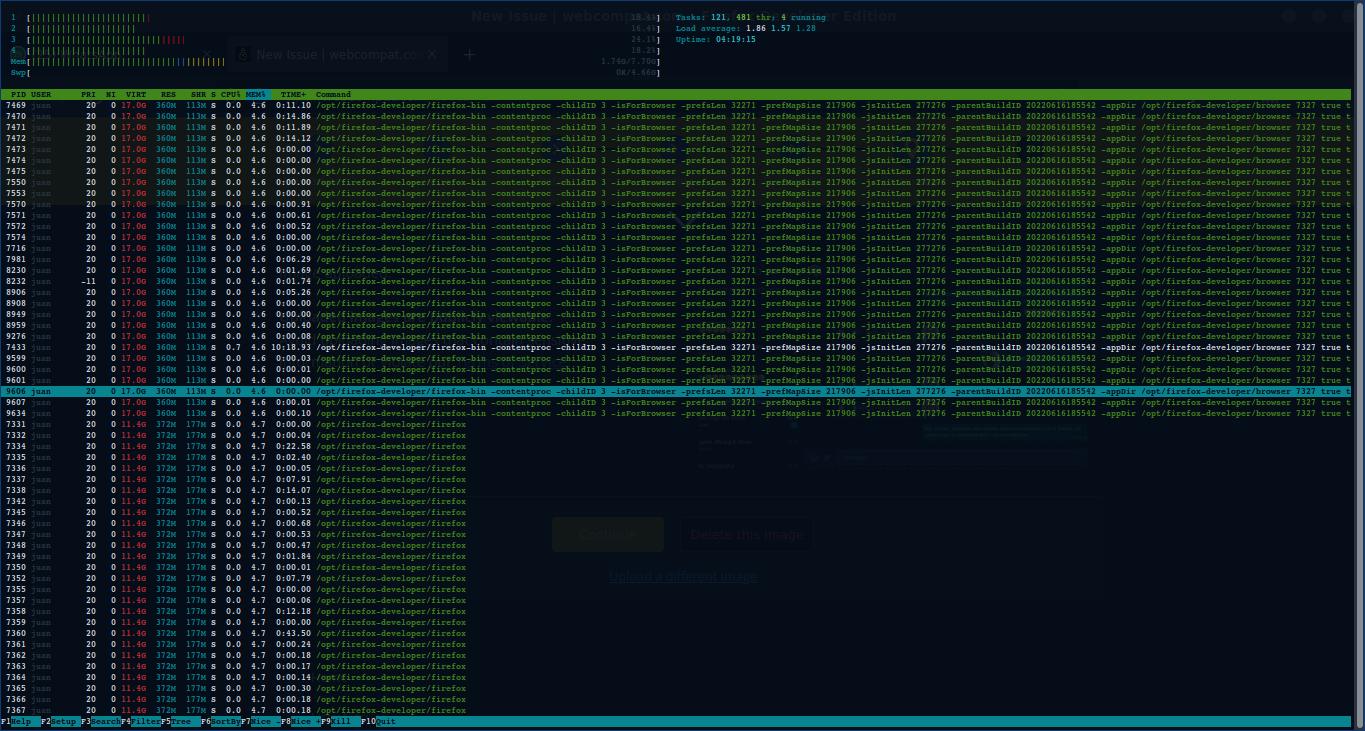
Task: Switch to Tree view mode
Action: (x=180, y=720)
